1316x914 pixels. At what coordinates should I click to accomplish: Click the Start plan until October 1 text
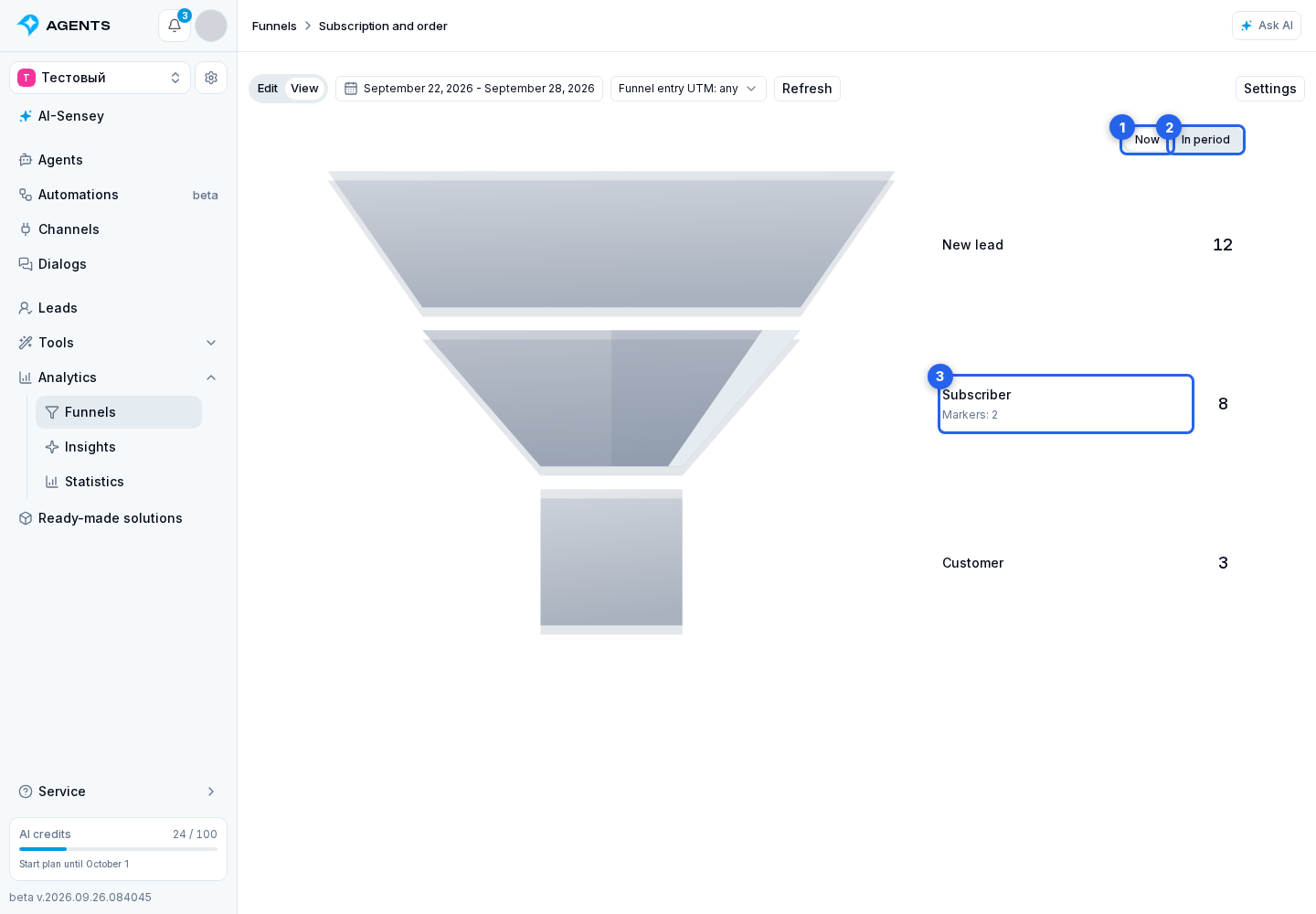[74, 864]
